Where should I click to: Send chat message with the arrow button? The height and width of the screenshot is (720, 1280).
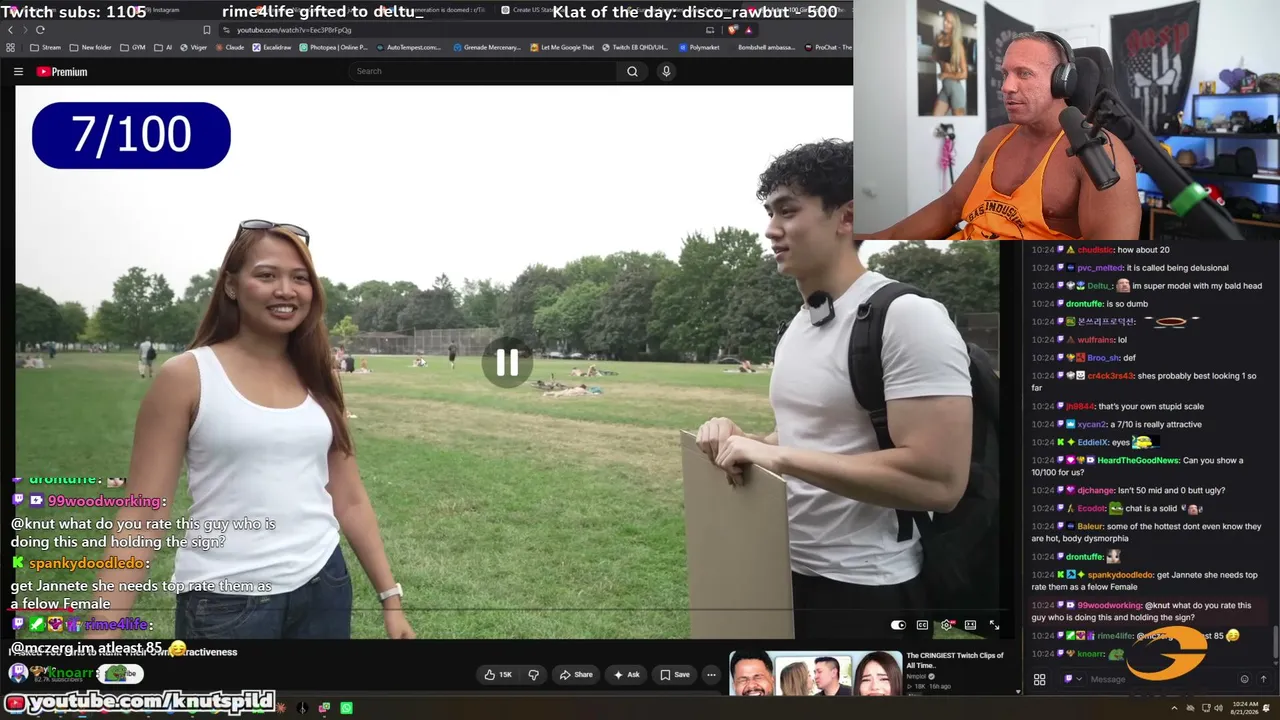1264,679
